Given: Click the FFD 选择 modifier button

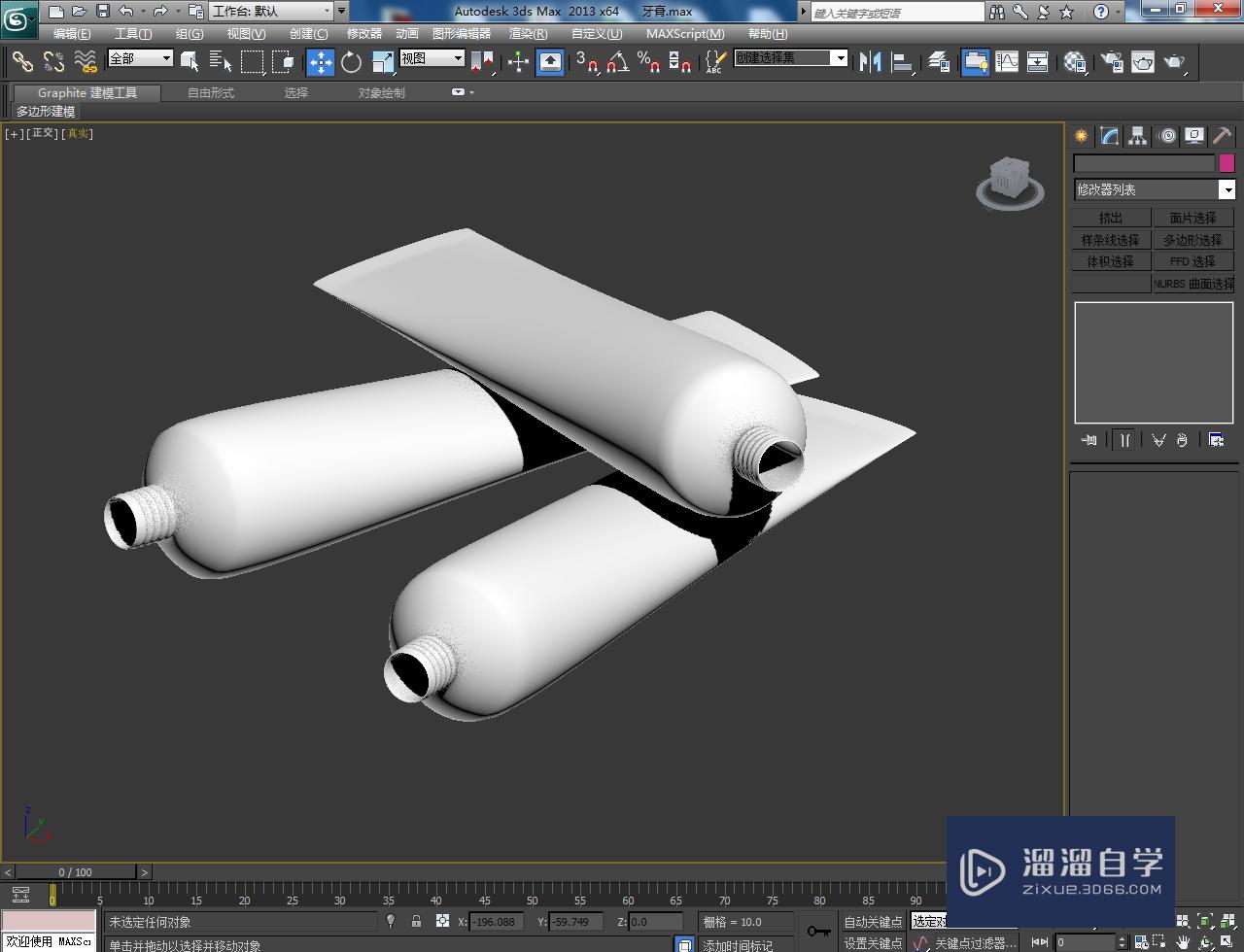Looking at the screenshot, I should coord(1192,261).
